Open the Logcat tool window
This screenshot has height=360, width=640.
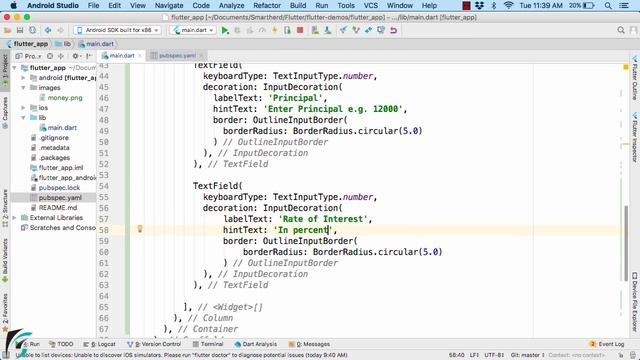(x=100, y=344)
